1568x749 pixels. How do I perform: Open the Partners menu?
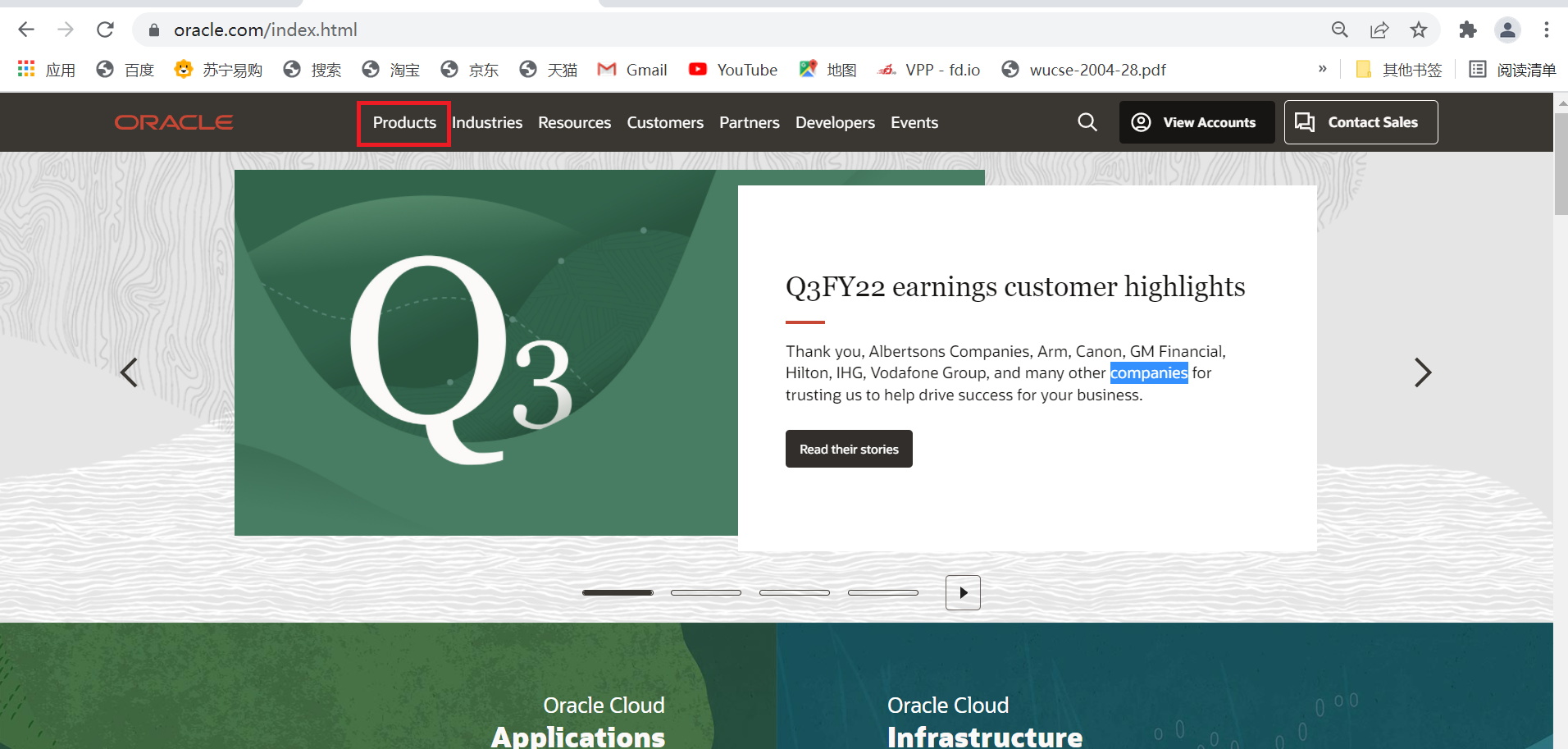[x=750, y=122]
